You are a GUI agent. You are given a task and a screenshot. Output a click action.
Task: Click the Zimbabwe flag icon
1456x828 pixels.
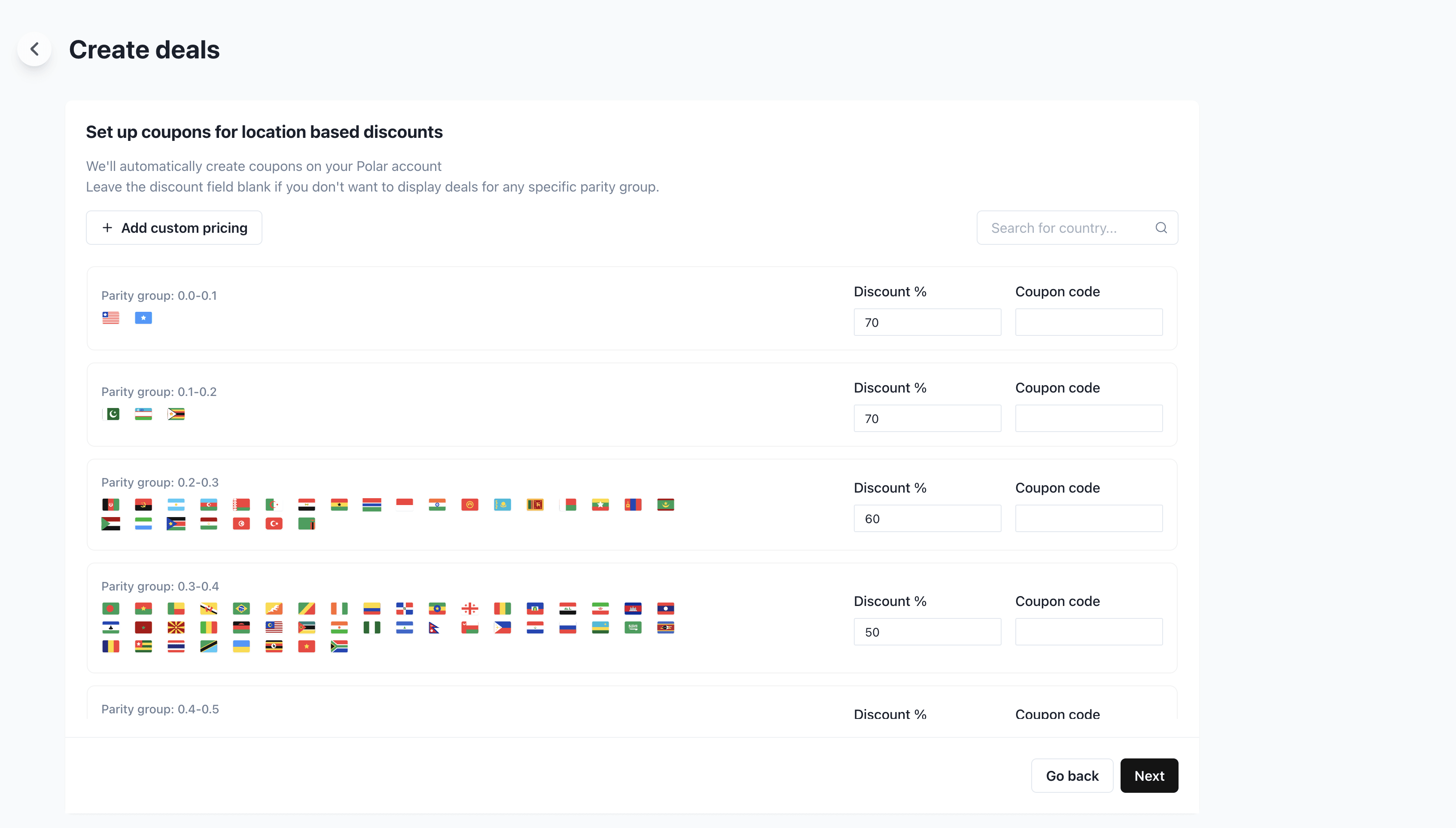pos(176,414)
